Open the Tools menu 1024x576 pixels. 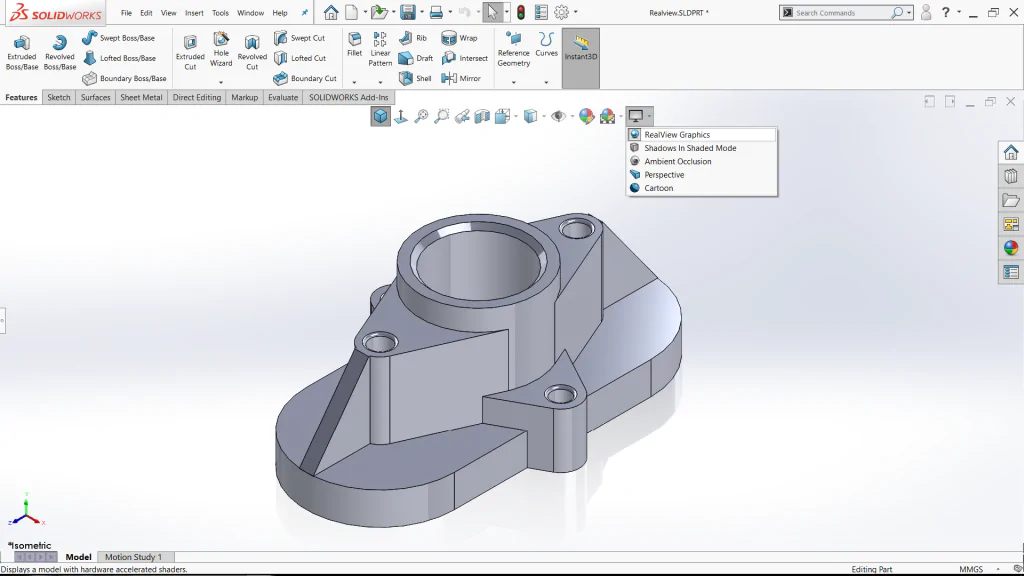click(220, 13)
